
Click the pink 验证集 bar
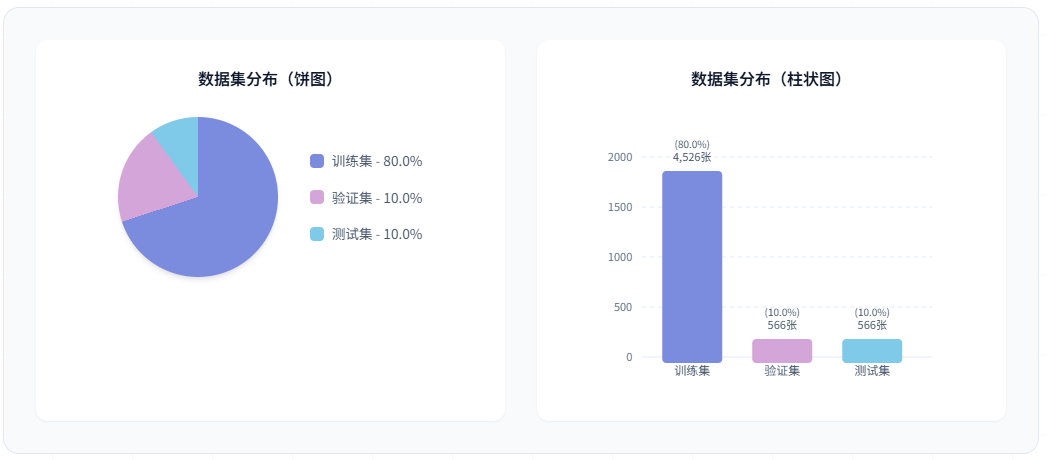(782, 350)
